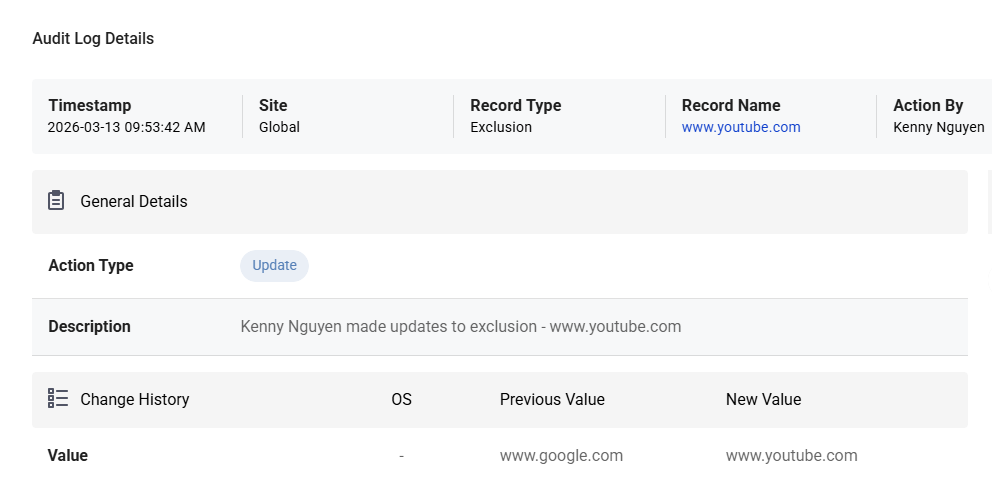Click the Update action type badge
This screenshot has height=479, width=992.
pos(274,265)
